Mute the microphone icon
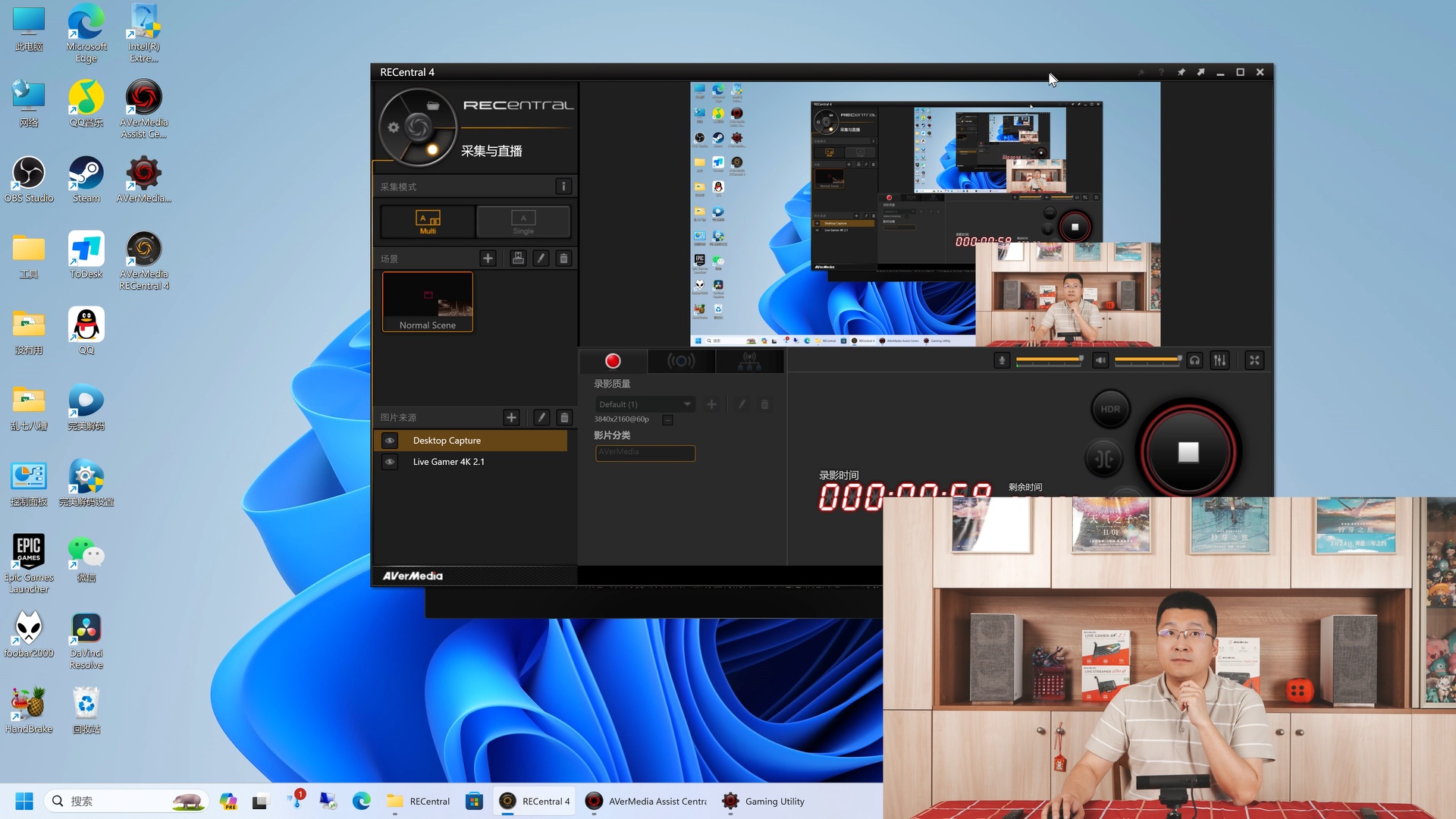This screenshot has width=1456, height=819. 1002,361
